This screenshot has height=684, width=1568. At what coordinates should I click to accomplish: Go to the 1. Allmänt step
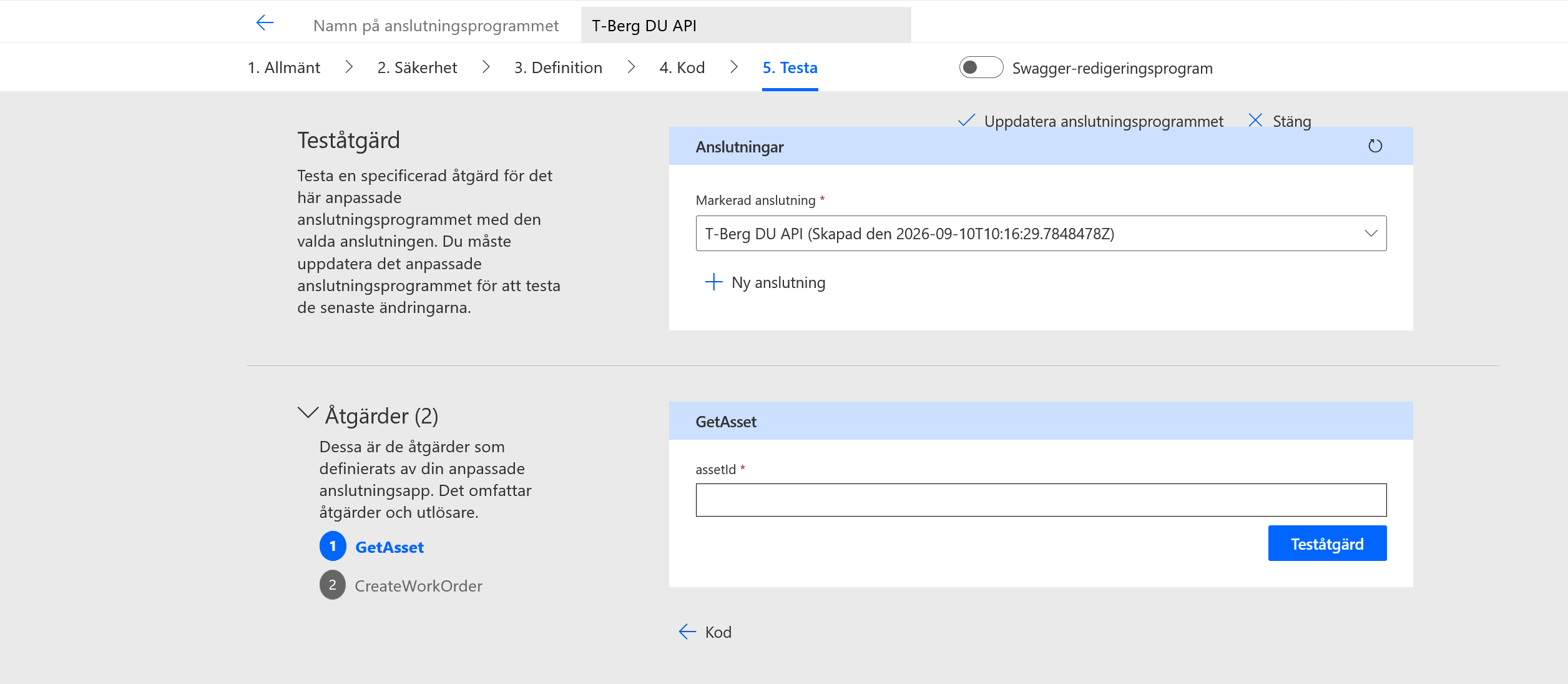[284, 67]
